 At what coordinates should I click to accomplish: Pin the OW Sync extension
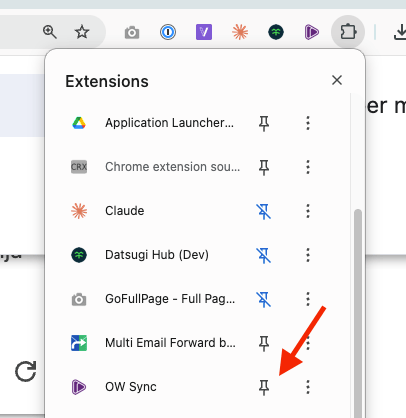point(264,387)
